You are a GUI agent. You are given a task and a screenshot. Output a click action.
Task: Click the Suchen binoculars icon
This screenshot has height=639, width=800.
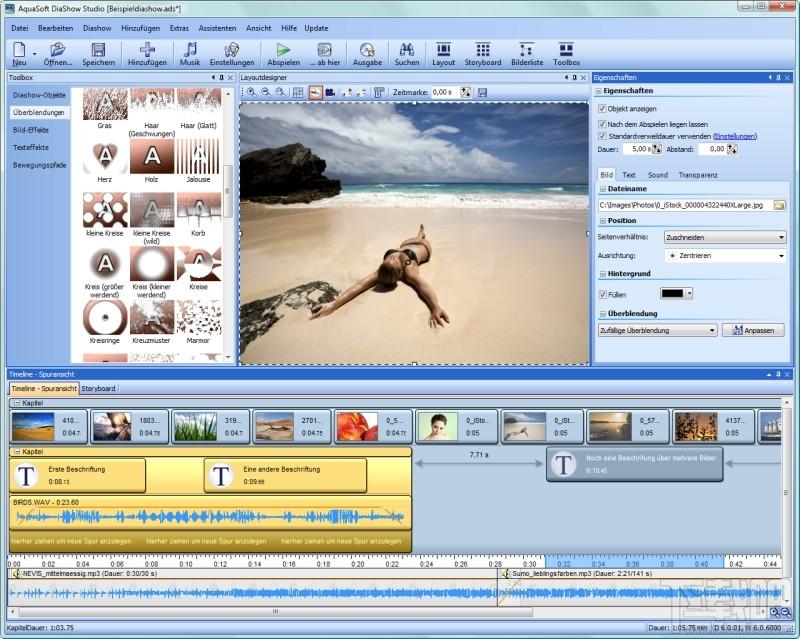click(x=407, y=49)
